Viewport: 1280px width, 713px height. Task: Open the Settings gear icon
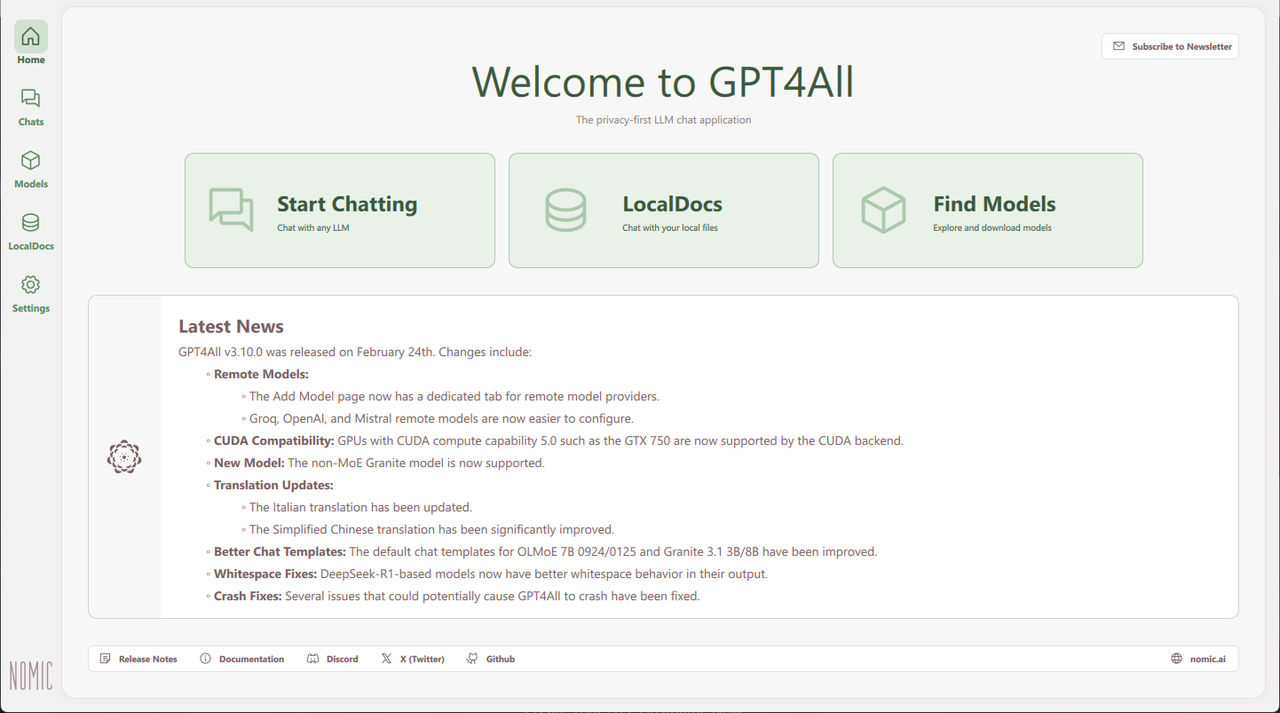pyautogui.click(x=31, y=285)
